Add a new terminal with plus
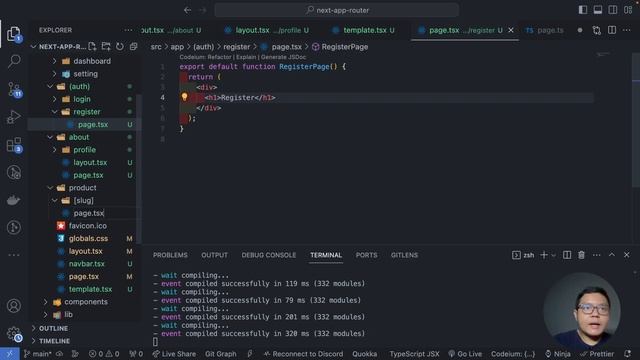Screen dimensions: 640x360 point(544,255)
